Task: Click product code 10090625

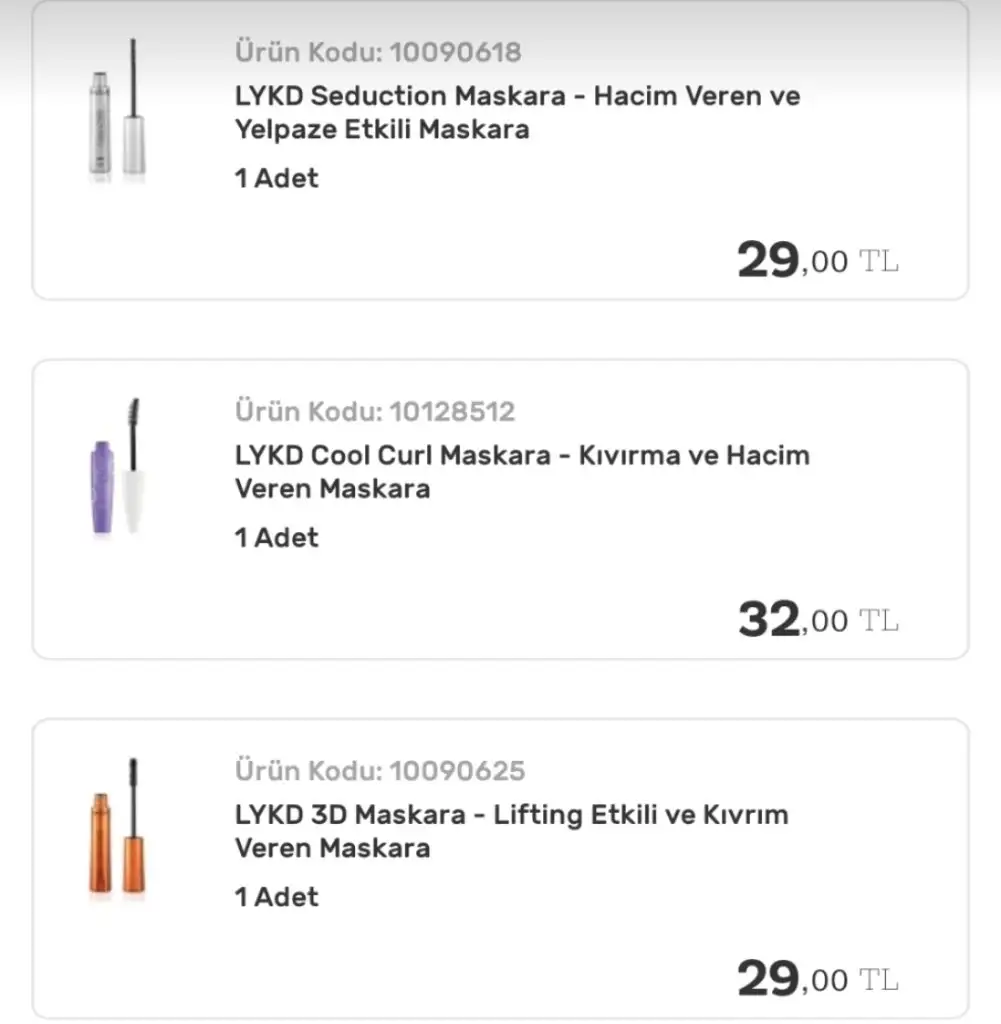Action: [380, 771]
